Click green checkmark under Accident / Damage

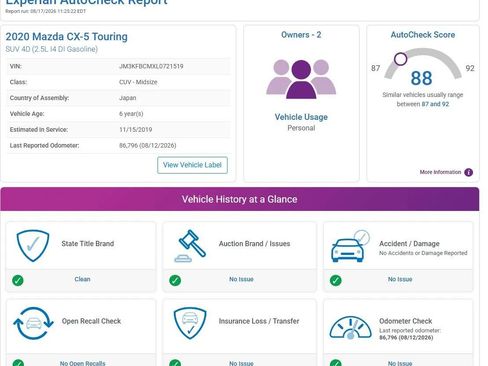click(336, 280)
